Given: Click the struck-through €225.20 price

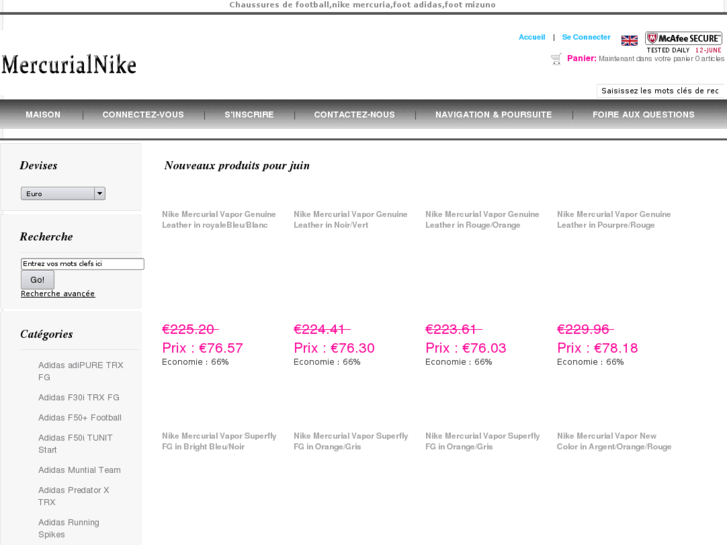Looking at the screenshot, I should click(x=190, y=329).
